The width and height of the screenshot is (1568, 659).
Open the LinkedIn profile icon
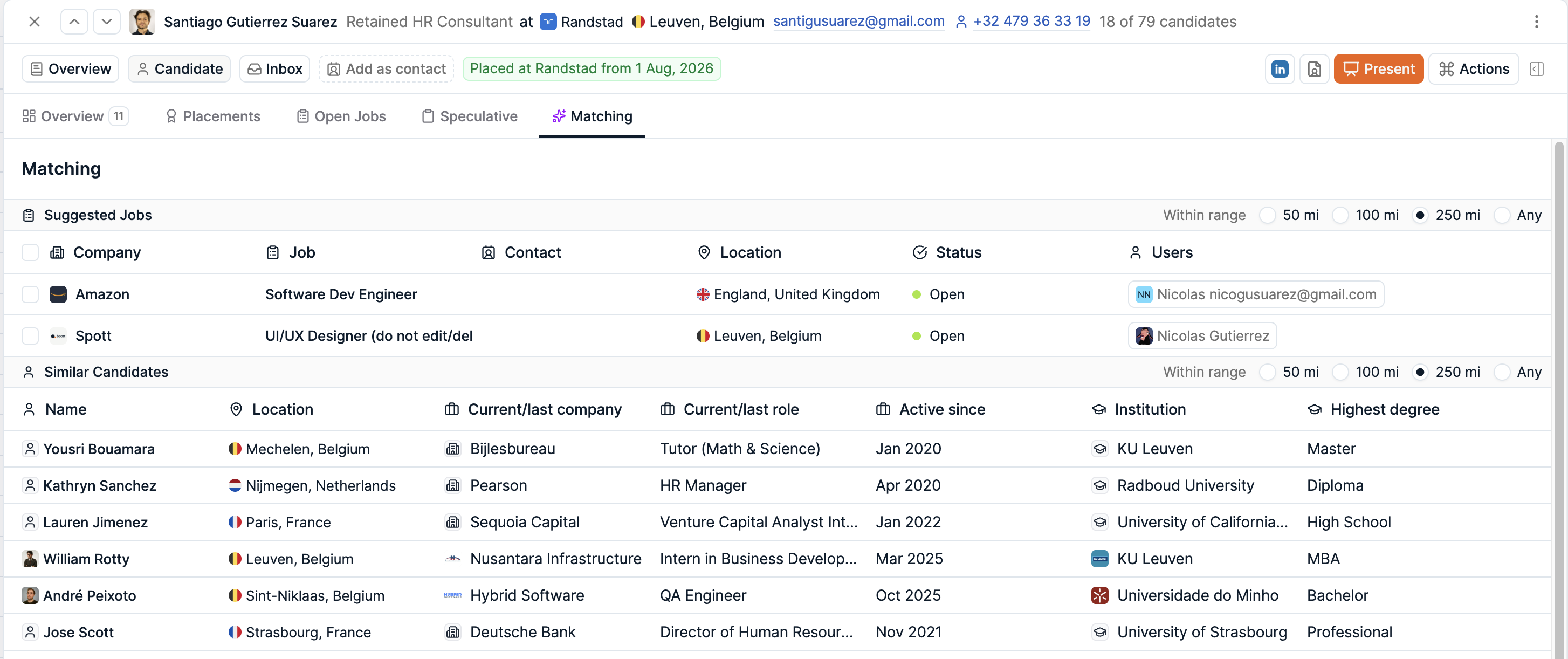tap(1280, 69)
